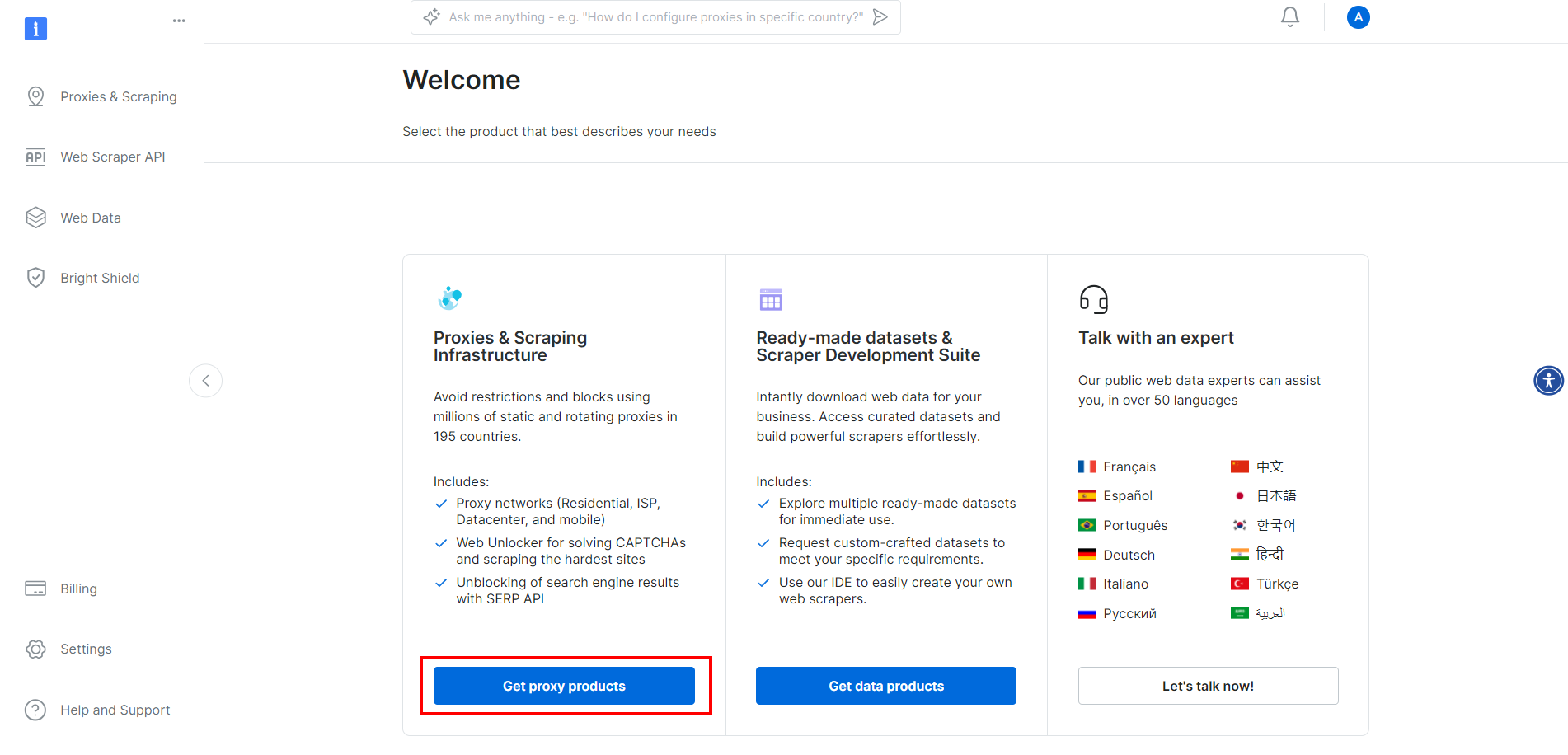Submit question with the send arrow

click(x=880, y=16)
